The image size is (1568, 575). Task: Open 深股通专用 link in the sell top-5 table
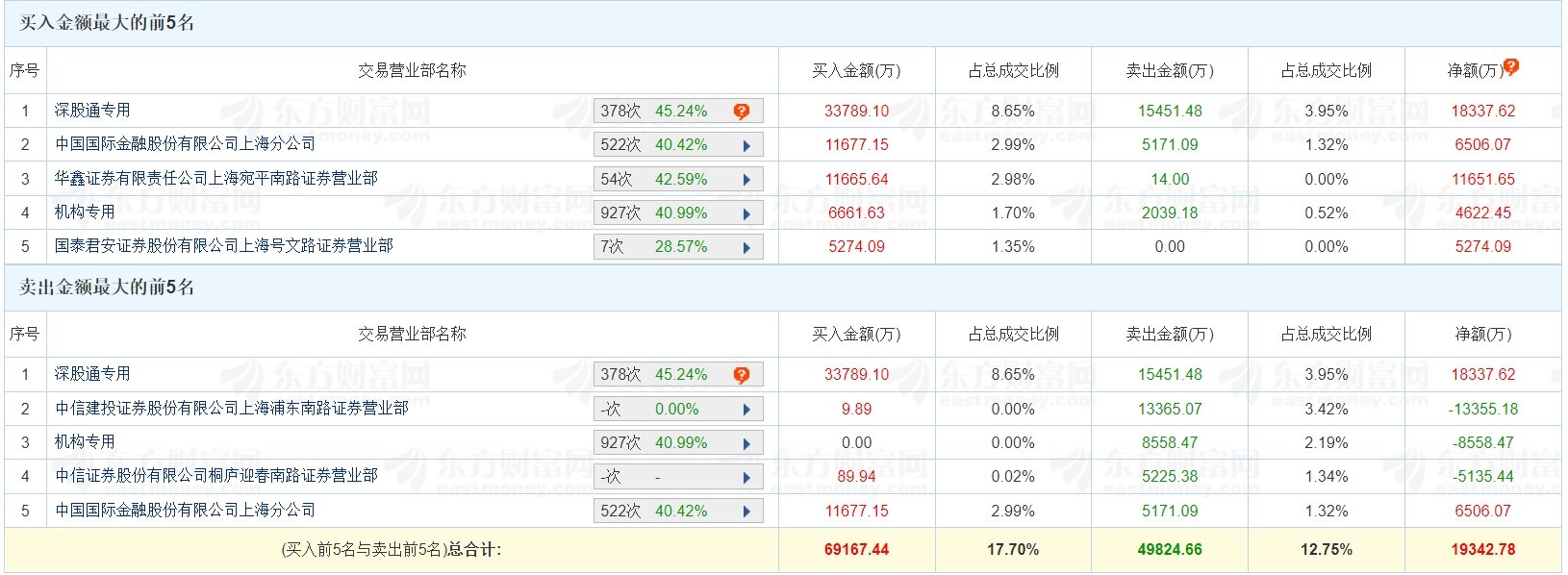click(92, 374)
